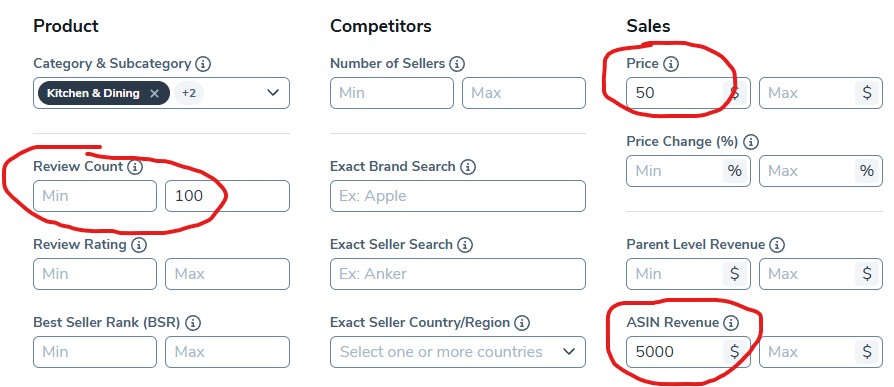
Task: Click info icon beside Category & Subcategory
Action: [202, 64]
